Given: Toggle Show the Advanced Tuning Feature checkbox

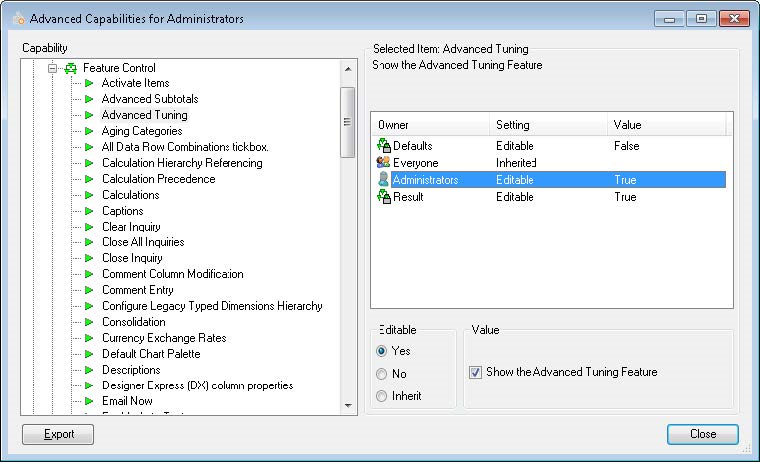Looking at the screenshot, I should (475, 372).
